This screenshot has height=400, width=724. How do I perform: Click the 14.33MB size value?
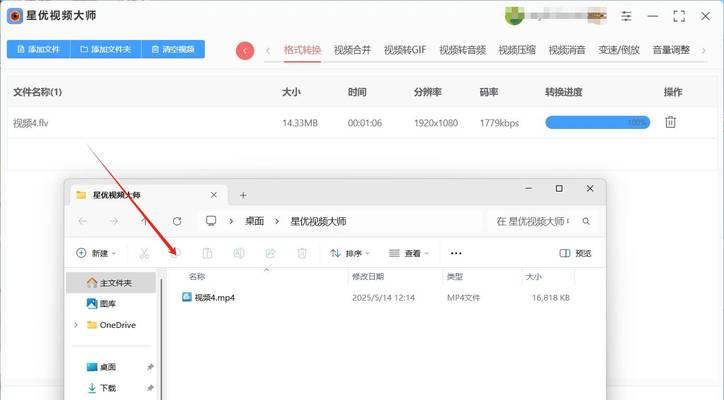point(300,123)
